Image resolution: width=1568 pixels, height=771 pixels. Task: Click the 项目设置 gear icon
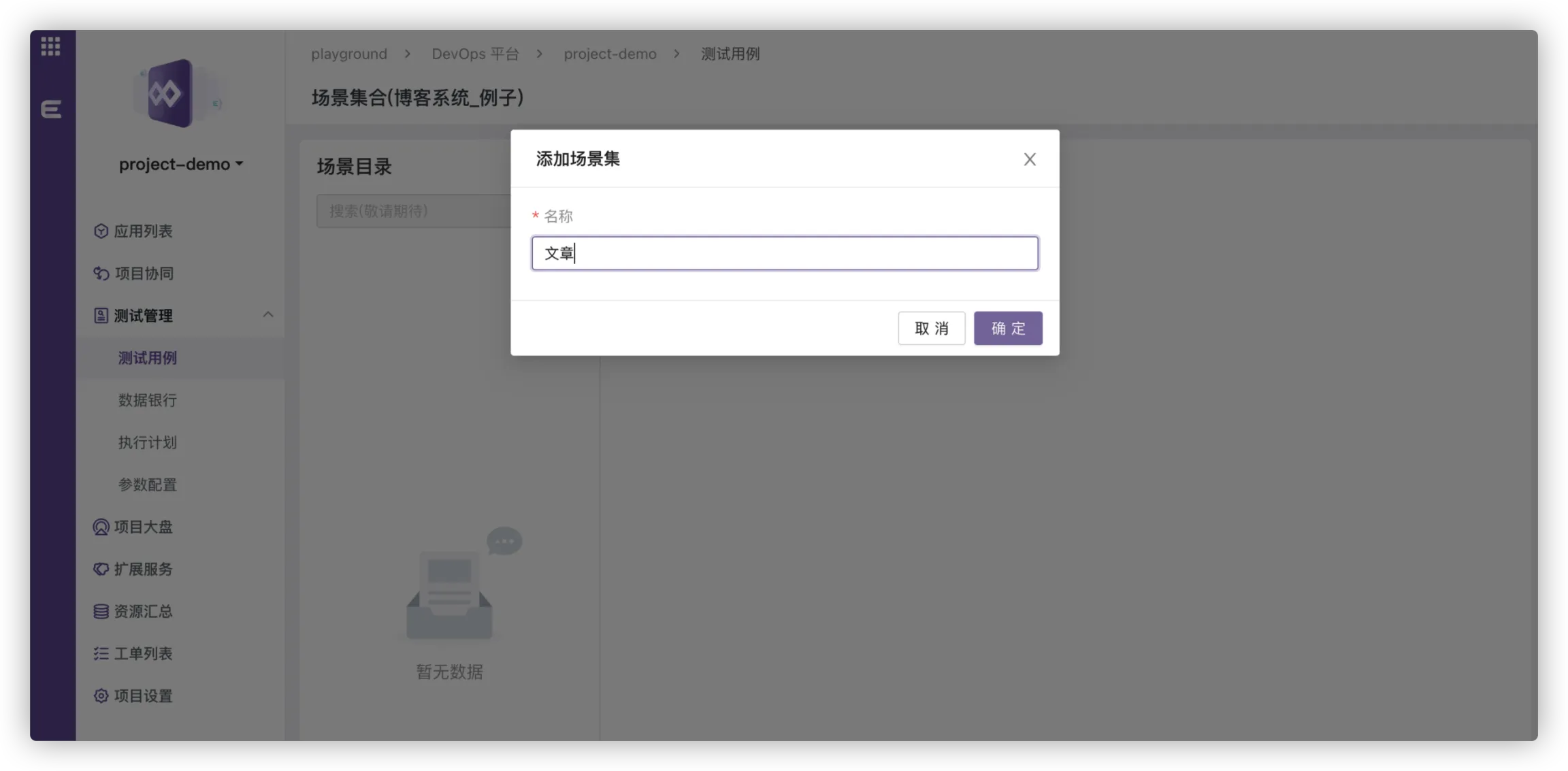point(101,695)
